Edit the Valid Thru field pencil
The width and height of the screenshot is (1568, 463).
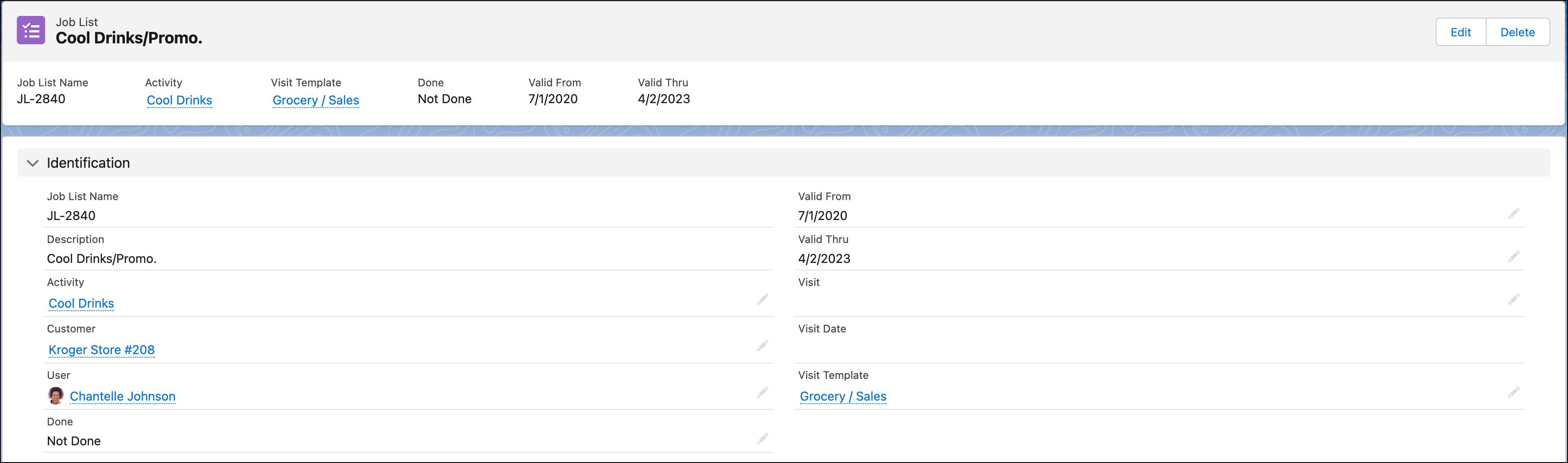1513,256
